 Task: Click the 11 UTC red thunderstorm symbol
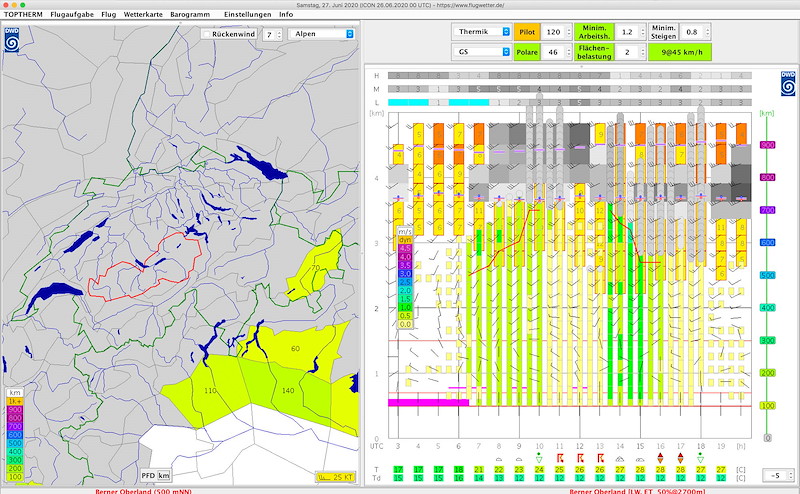click(x=560, y=458)
